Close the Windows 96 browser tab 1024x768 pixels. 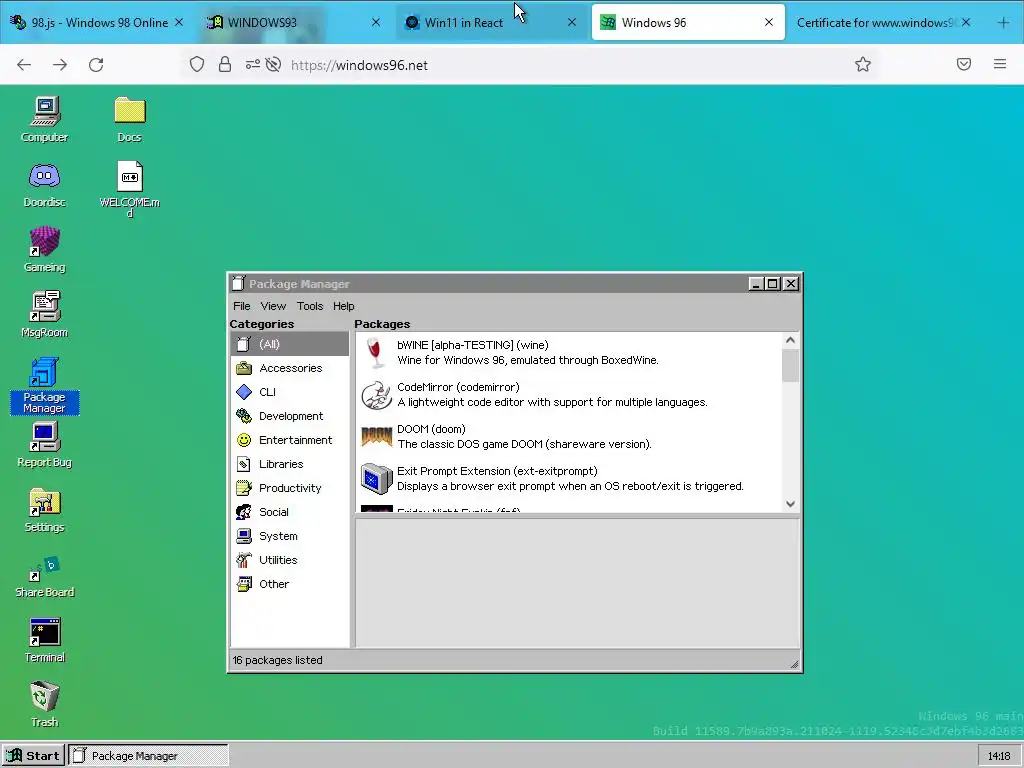tap(769, 22)
